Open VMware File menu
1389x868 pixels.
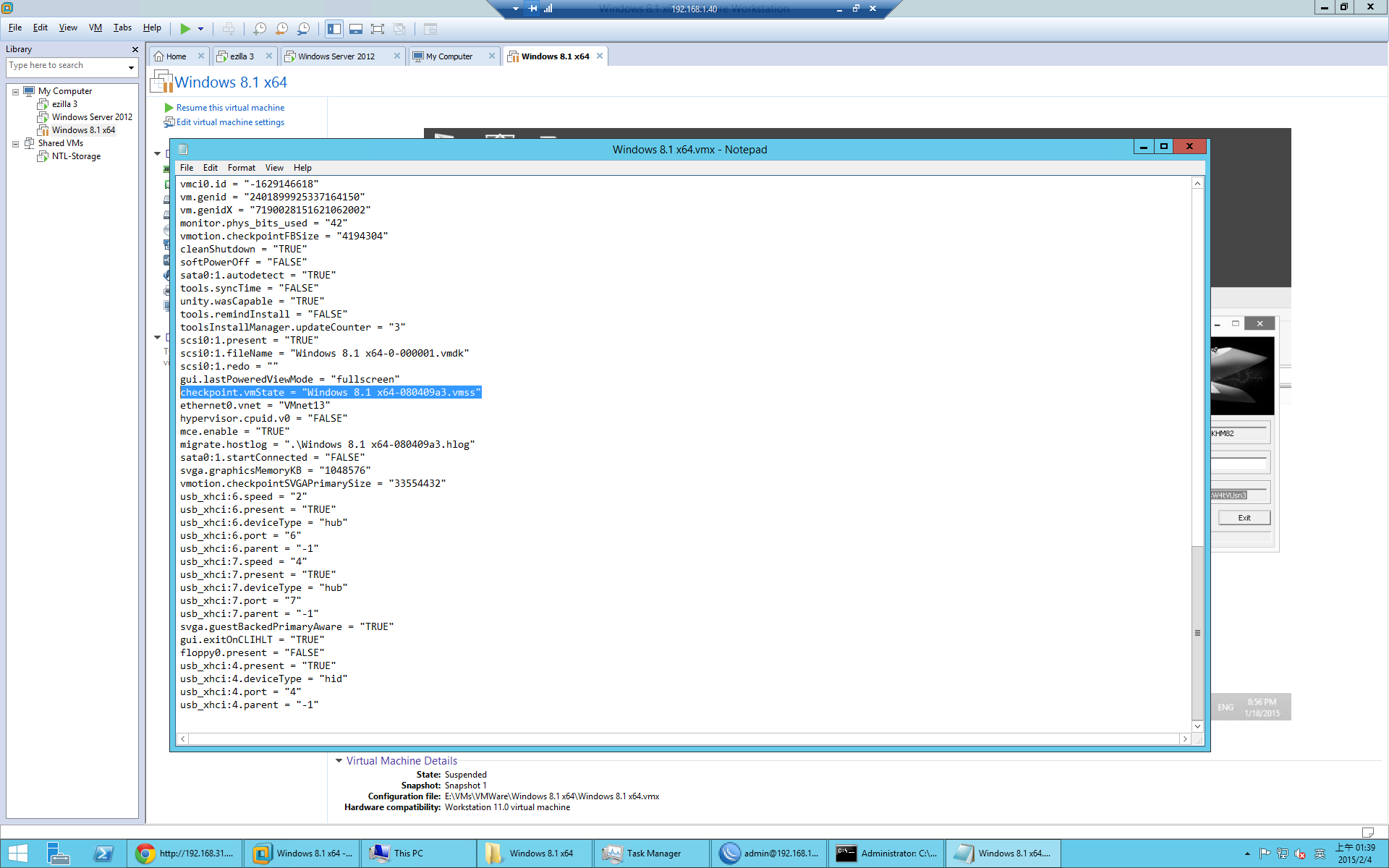[15, 27]
